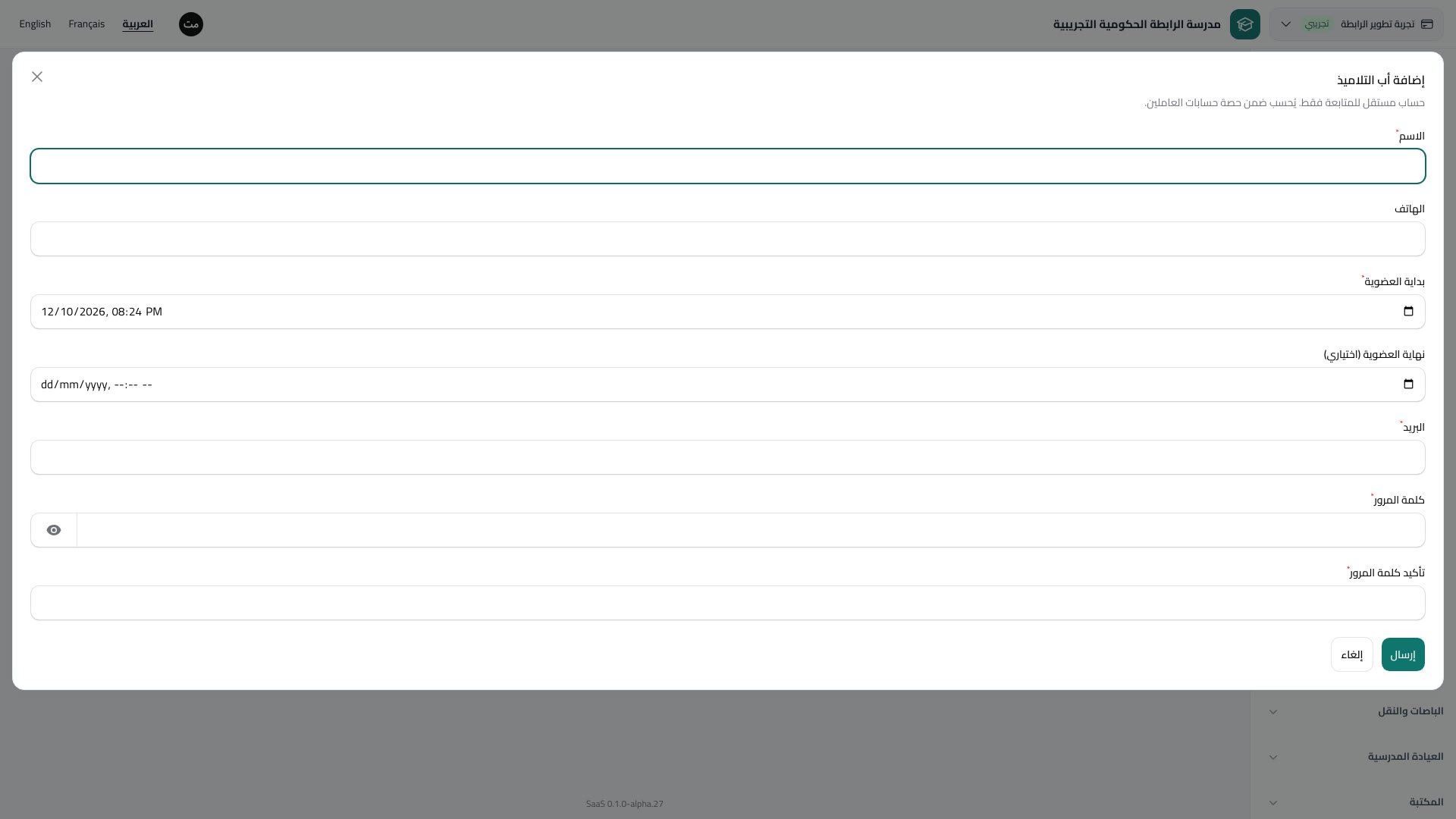Click the SaaS 0.1.0-alpha.27 version text

pos(625,804)
